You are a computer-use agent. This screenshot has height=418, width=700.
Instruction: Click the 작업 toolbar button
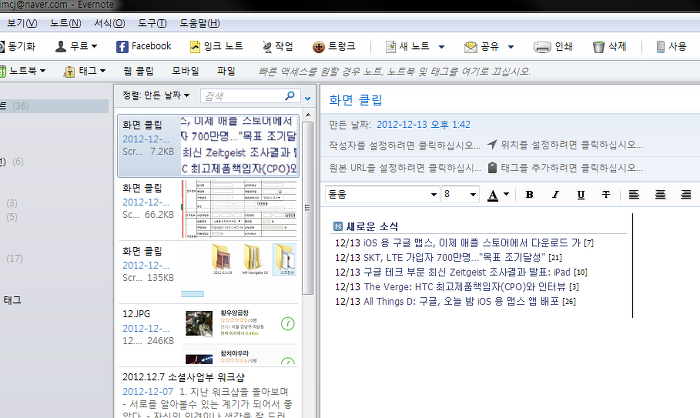(x=277, y=46)
